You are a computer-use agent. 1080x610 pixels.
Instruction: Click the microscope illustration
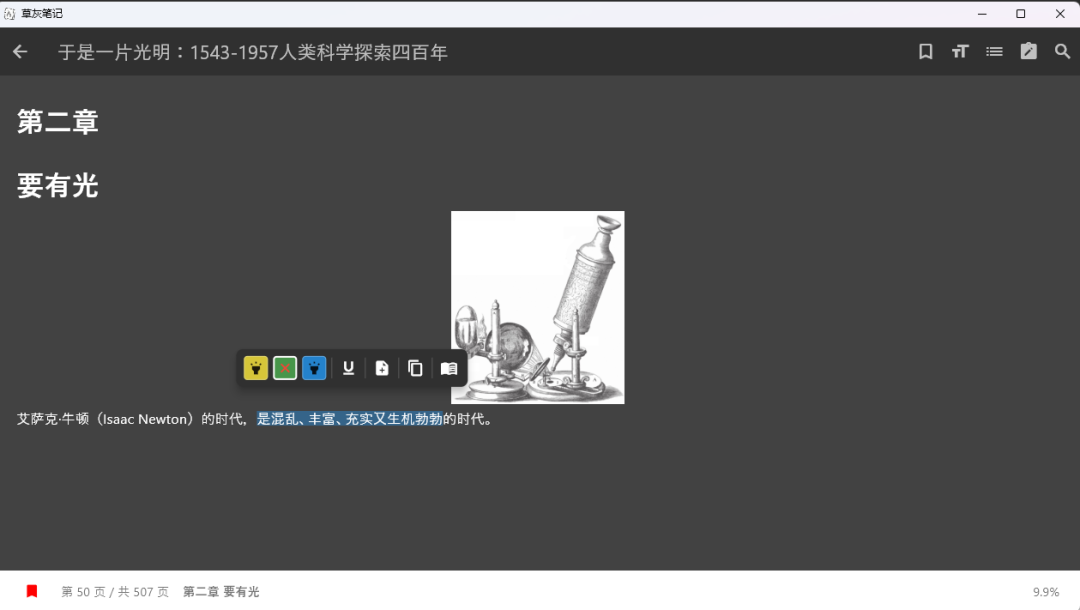[538, 307]
